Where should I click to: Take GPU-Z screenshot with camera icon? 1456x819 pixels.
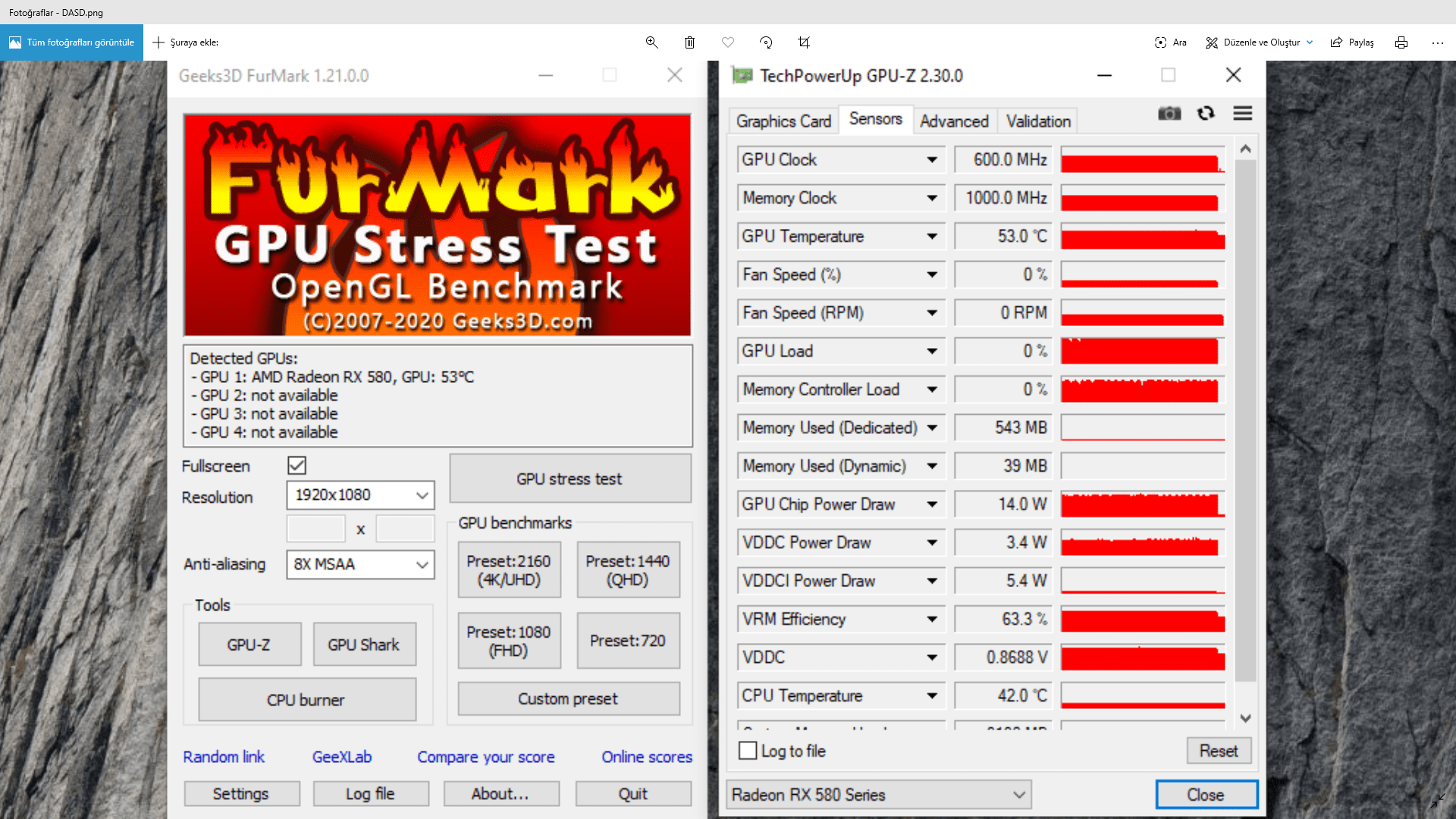click(x=1169, y=114)
